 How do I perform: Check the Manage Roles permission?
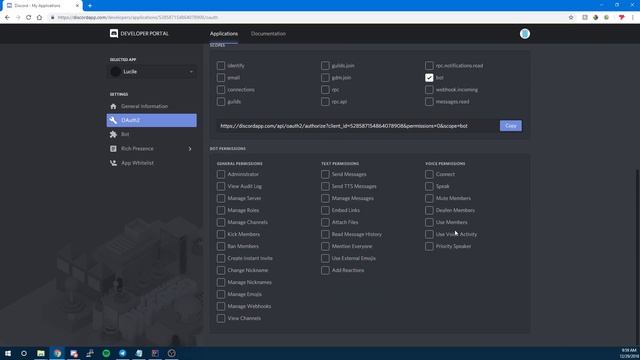221,210
